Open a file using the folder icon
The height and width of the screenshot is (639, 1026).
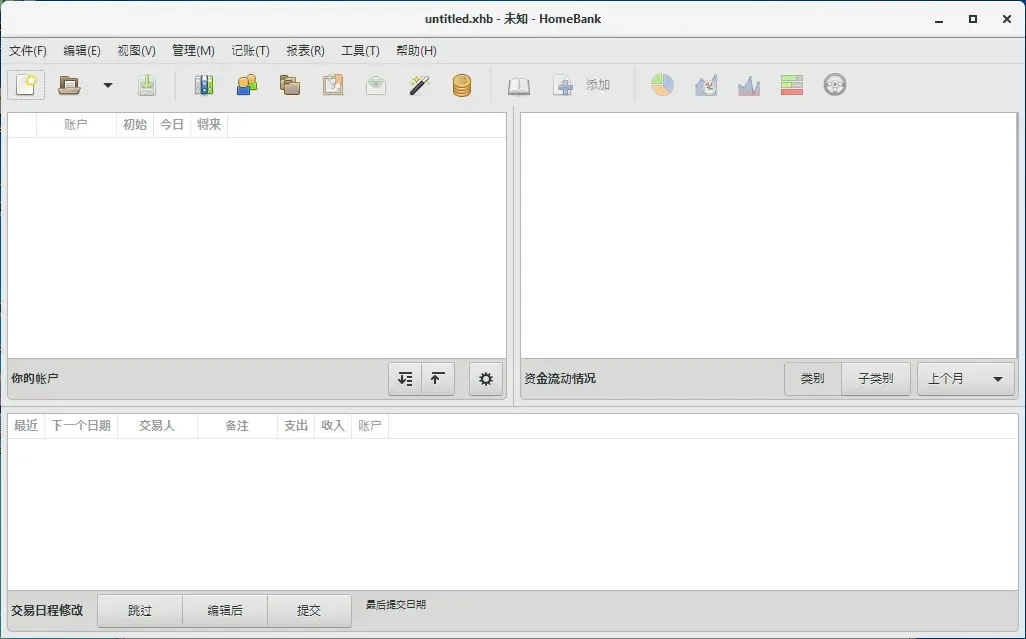pos(69,85)
